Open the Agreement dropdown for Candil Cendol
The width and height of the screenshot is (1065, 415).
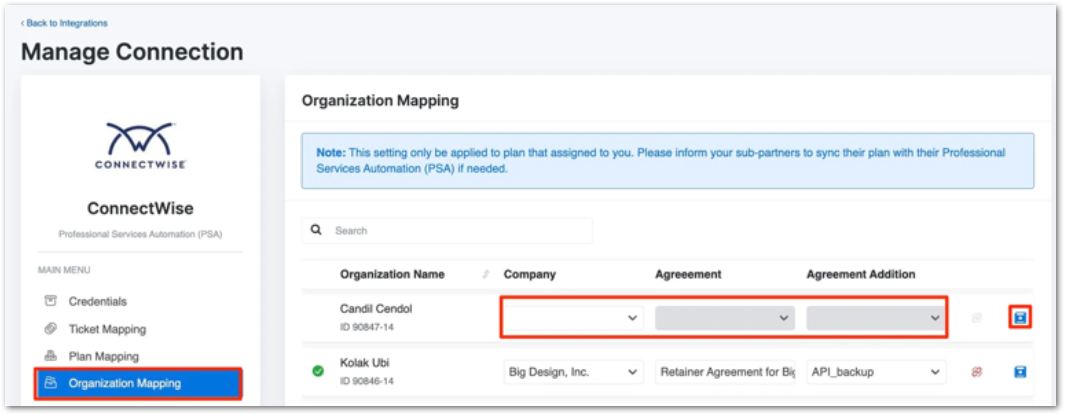(x=724, y=318)
